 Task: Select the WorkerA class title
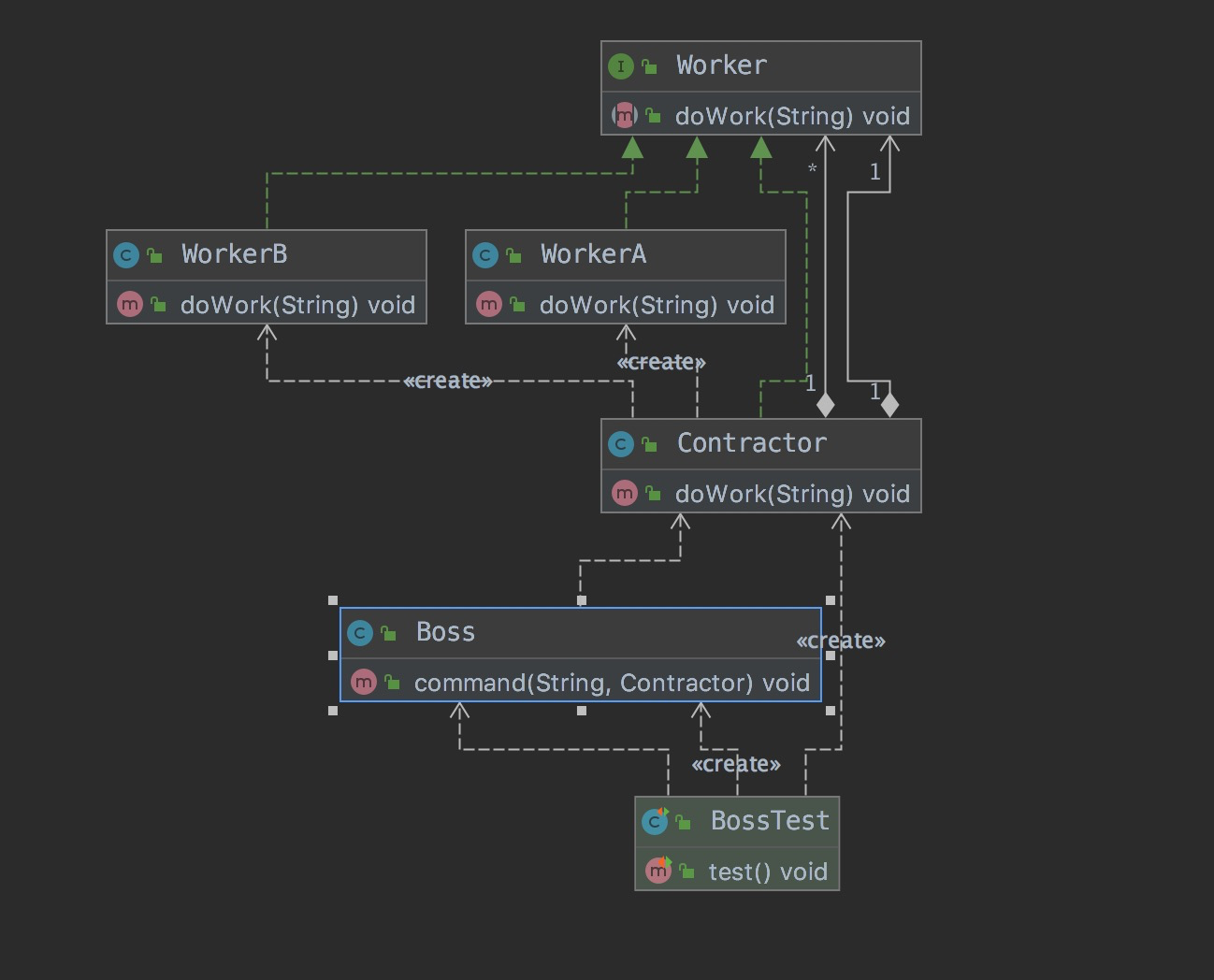pos(593,254)
